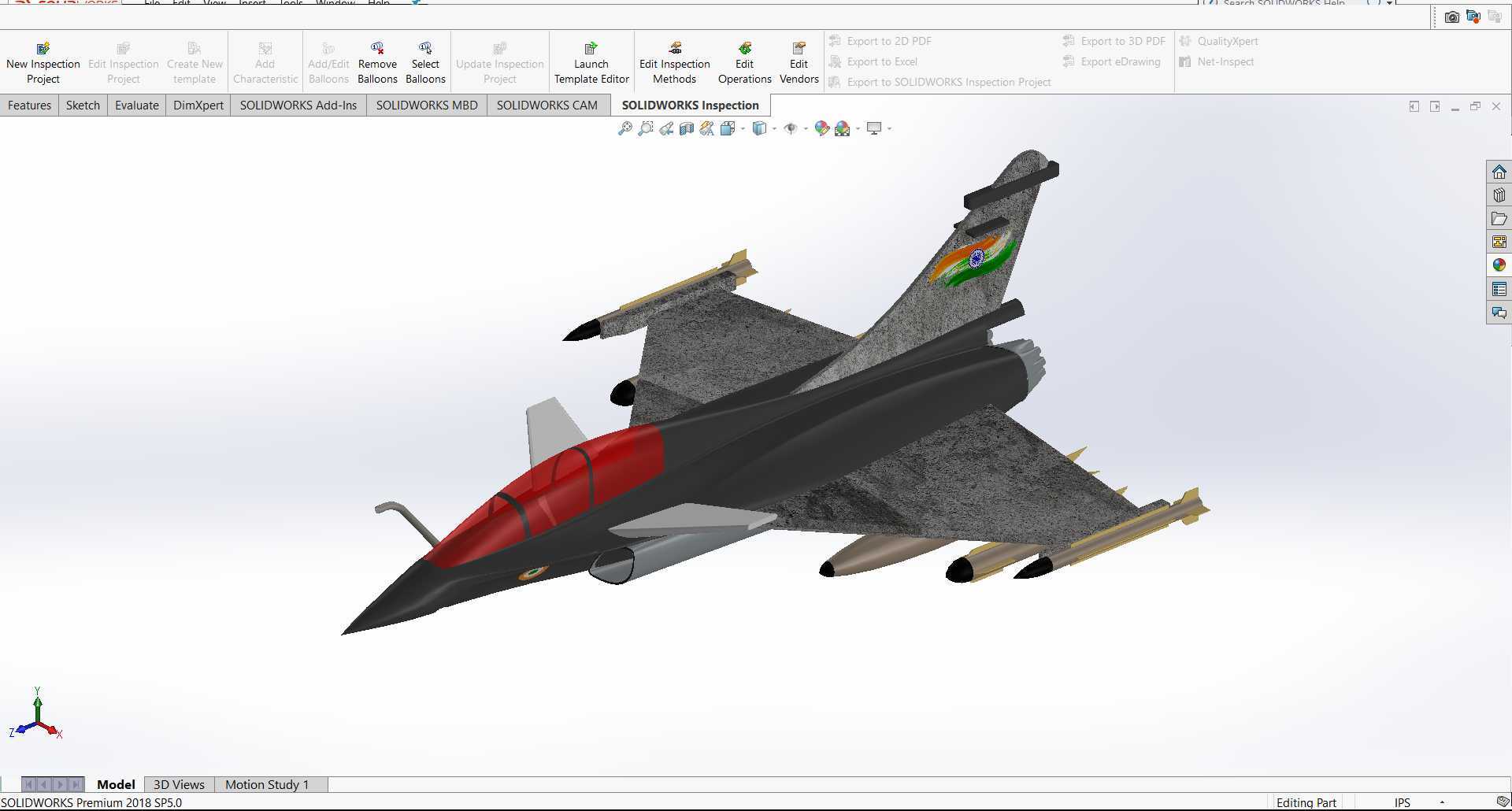
Task: Select the SOLIDWORKS Inspection tab
Action: [x=691, y=106]
